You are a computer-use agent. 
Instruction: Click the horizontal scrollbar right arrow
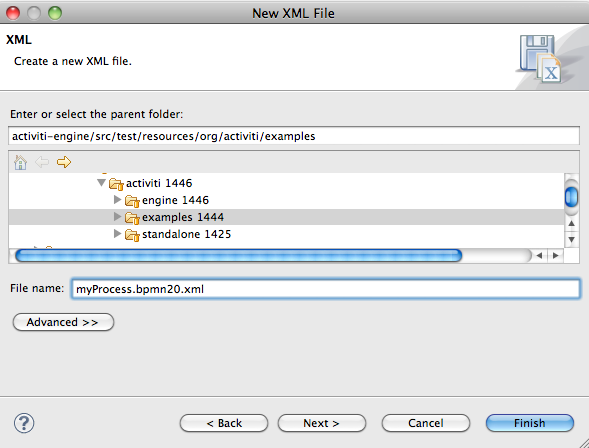click(556, 256)
